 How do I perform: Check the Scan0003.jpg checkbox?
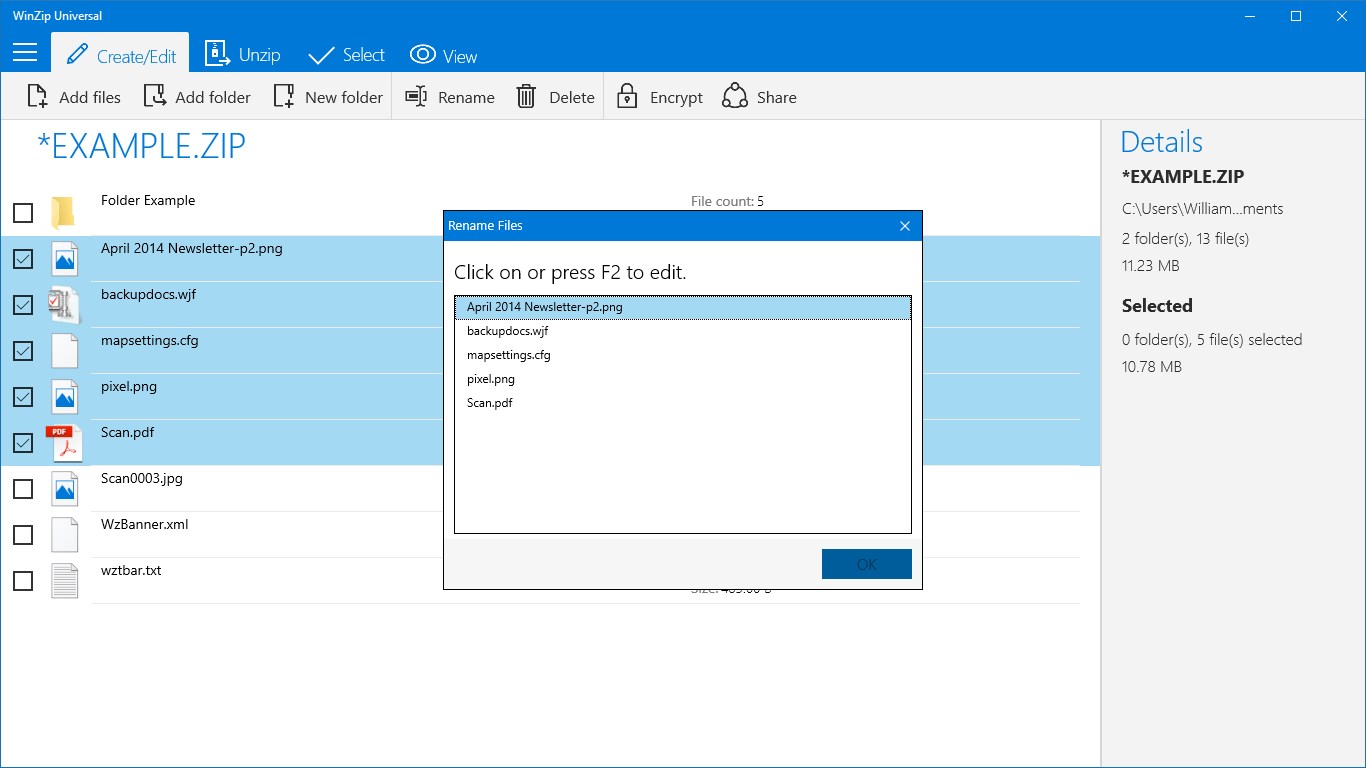22,488
